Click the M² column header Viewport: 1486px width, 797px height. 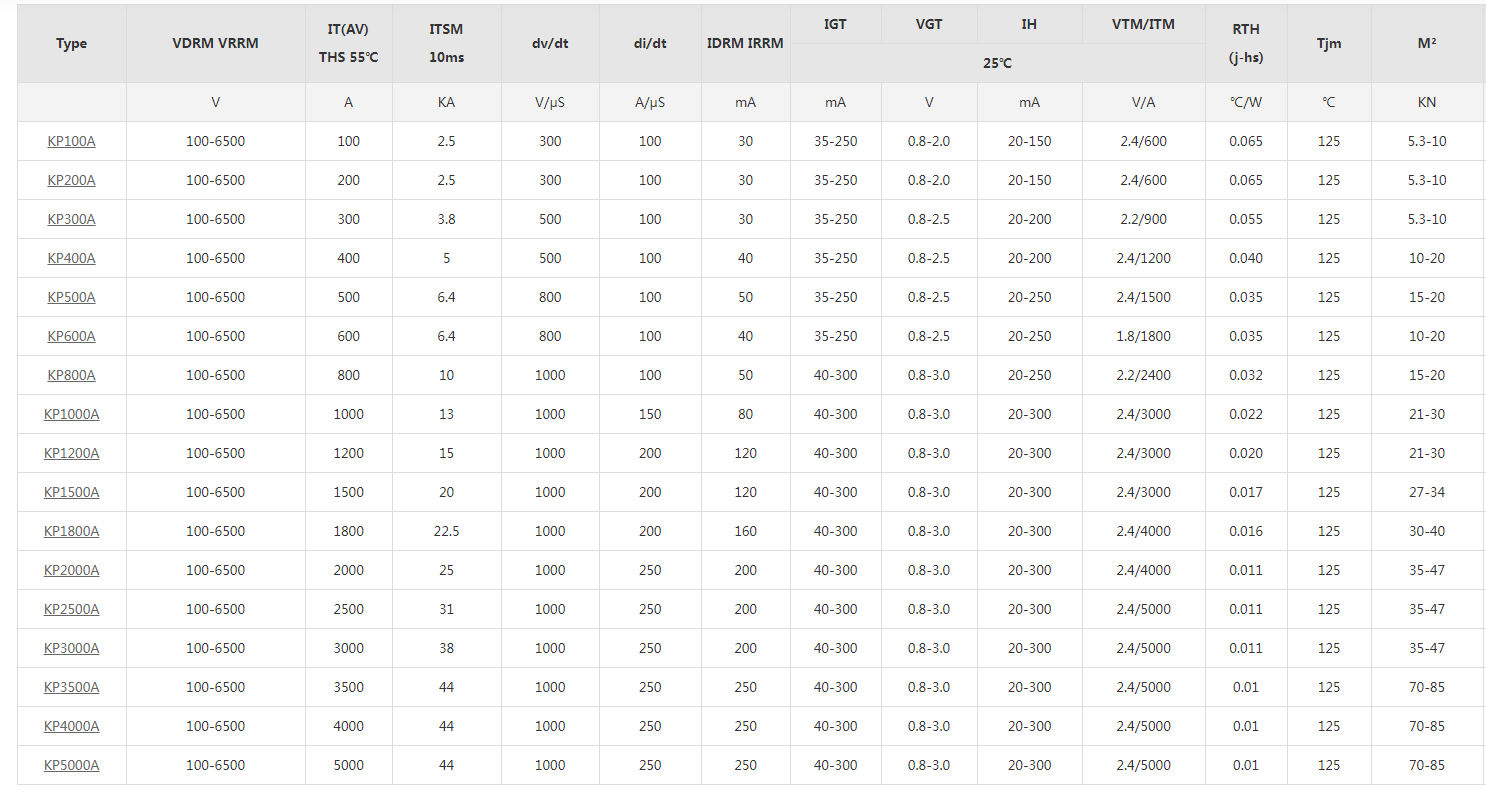click(1427, 44)
